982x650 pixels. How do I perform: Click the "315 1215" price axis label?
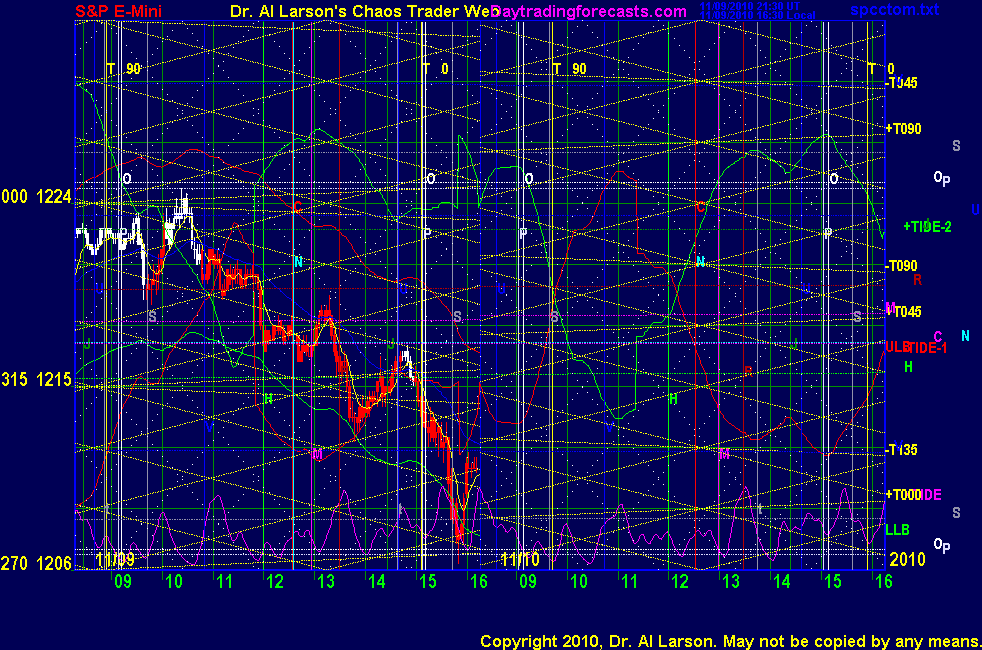(36, 379)
